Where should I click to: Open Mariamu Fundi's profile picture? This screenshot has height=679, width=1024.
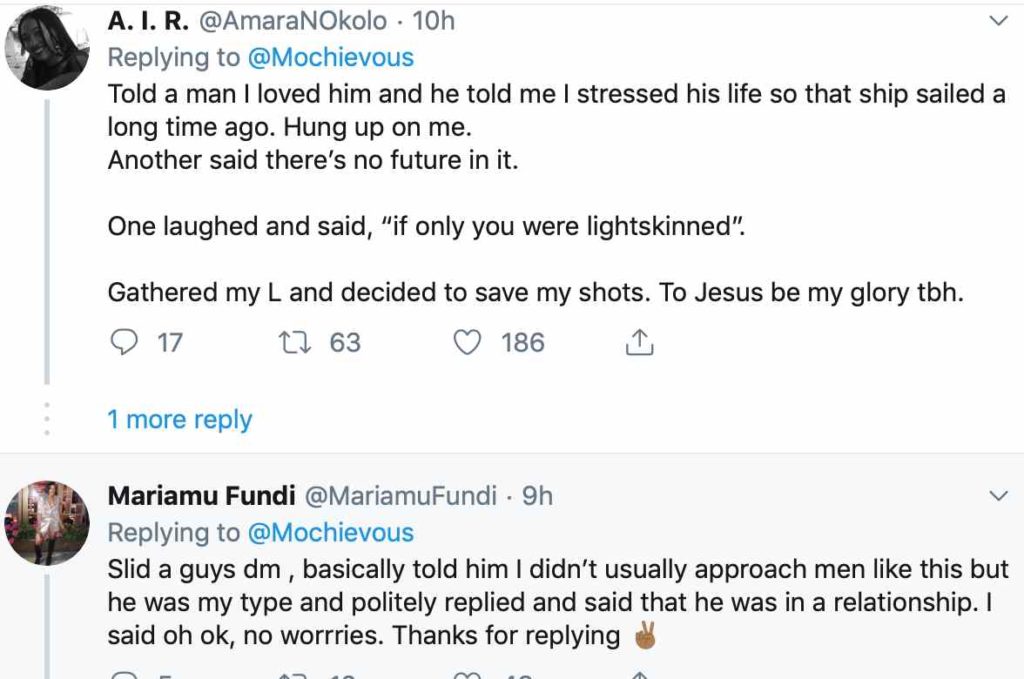[48, 523]
